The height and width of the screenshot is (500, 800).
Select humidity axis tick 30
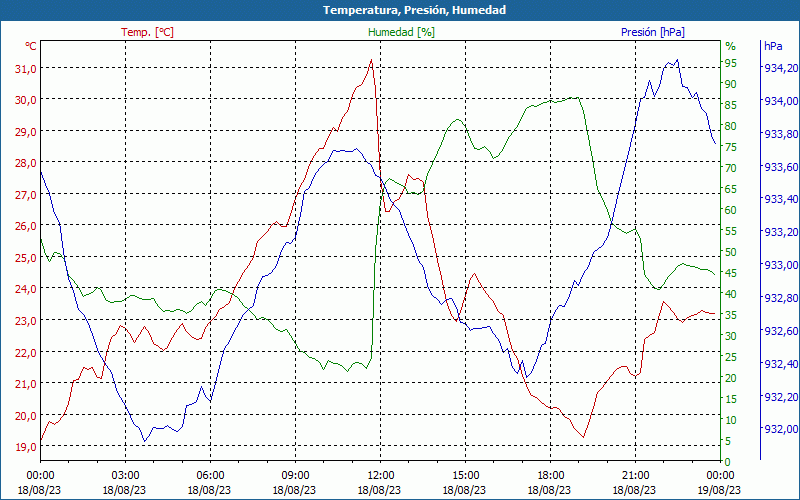(x=731, y=336)
